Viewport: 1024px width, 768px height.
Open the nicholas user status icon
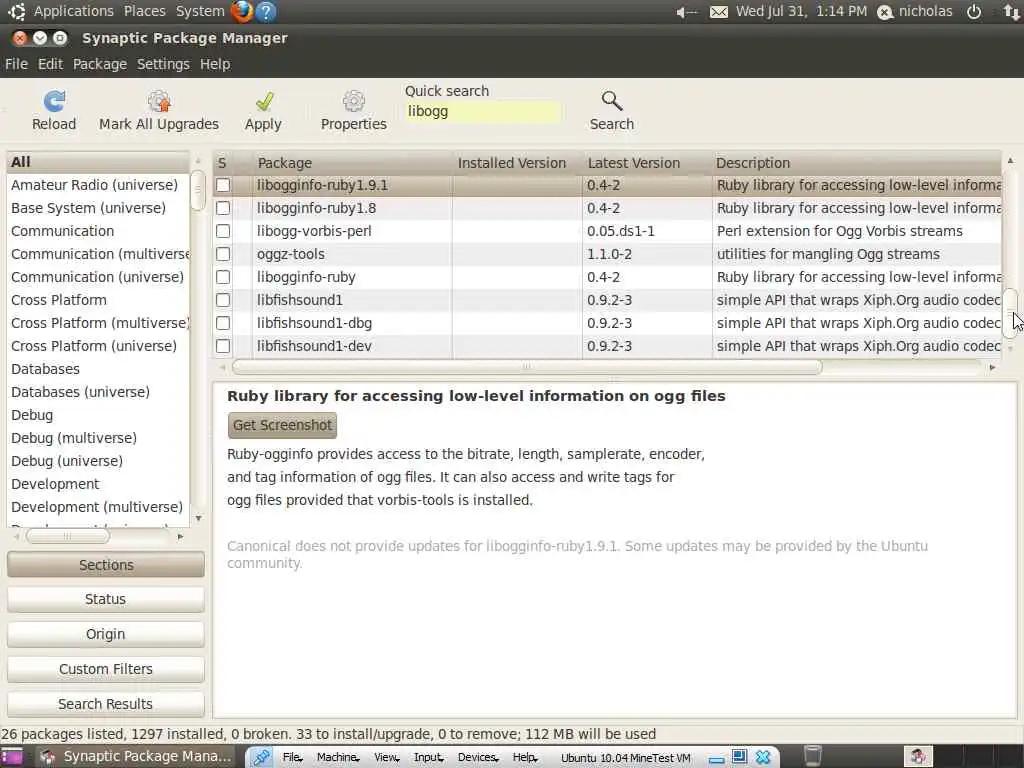tap(885, 12)
